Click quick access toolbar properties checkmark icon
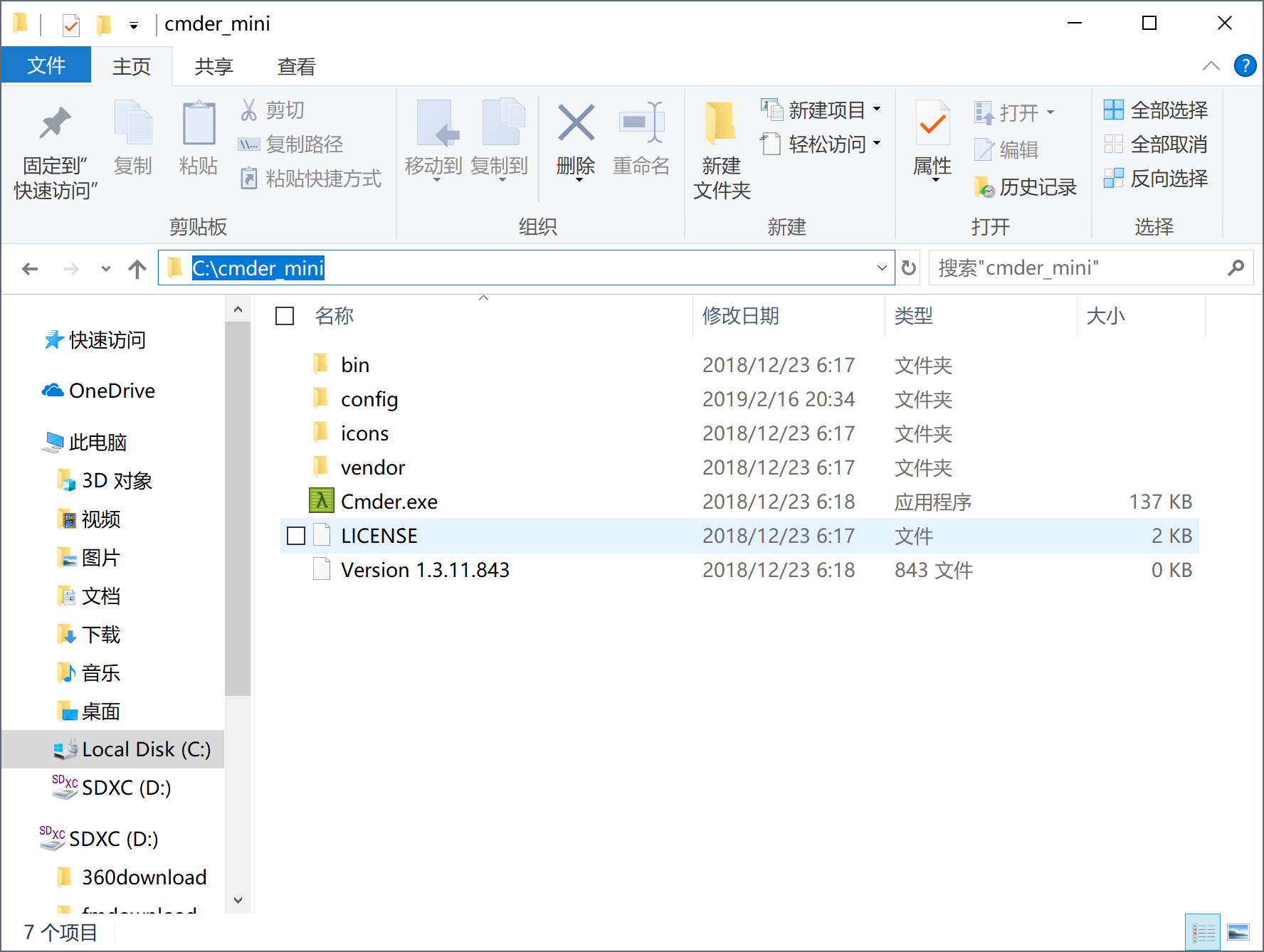The height and width of the screenshot is (952, 1264). 71,26
